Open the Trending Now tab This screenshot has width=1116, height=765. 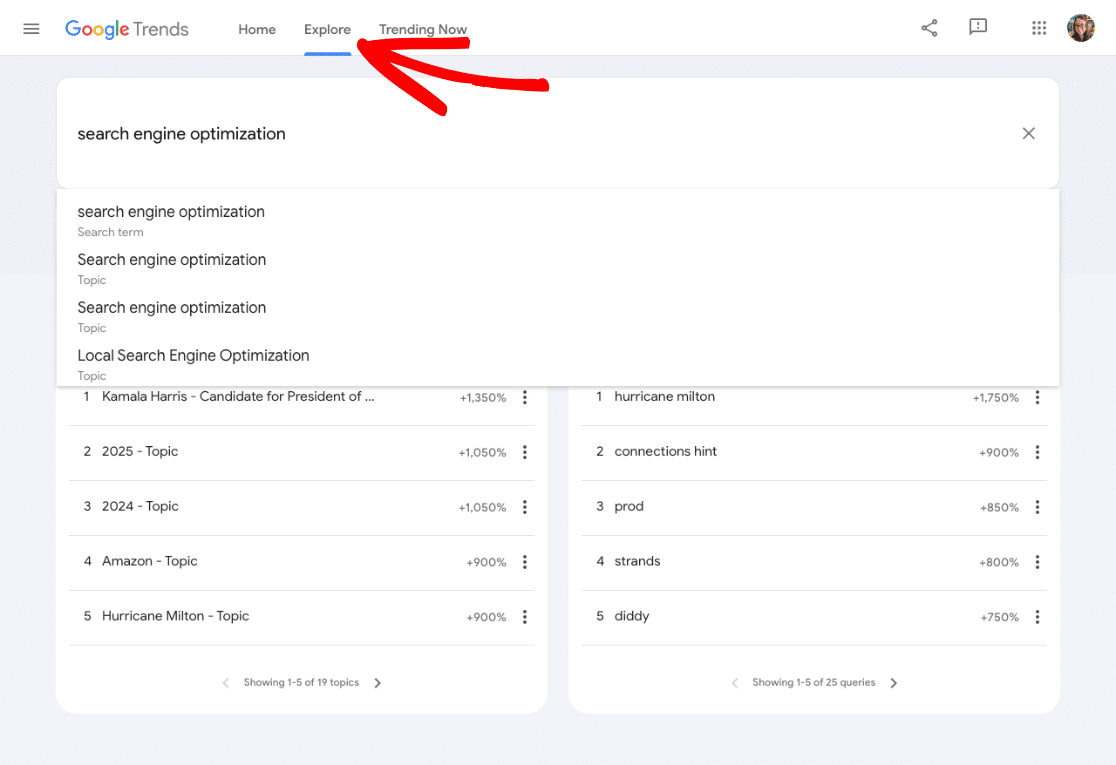(x=422, y=29)
